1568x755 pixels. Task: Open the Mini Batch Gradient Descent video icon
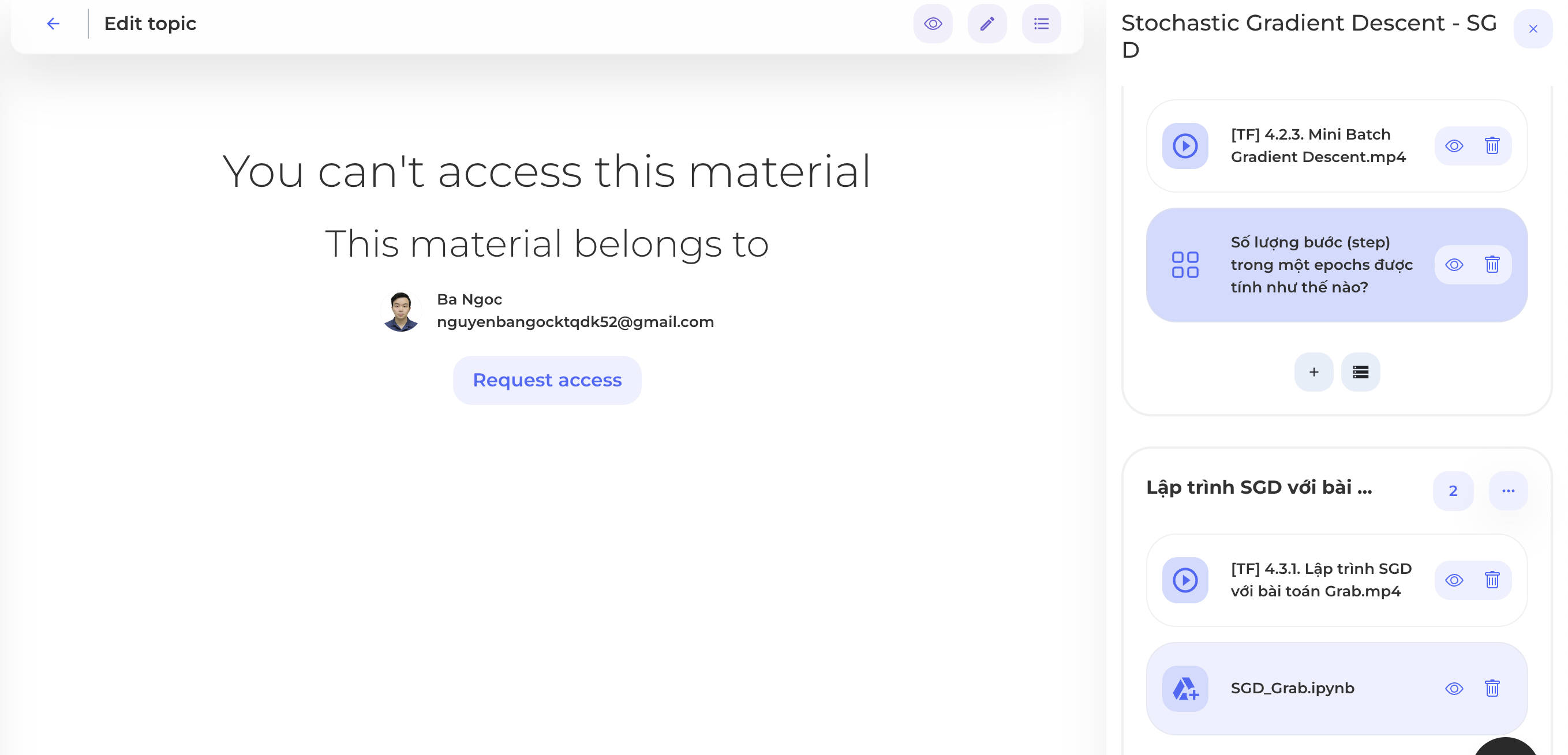click(1185, 146)
